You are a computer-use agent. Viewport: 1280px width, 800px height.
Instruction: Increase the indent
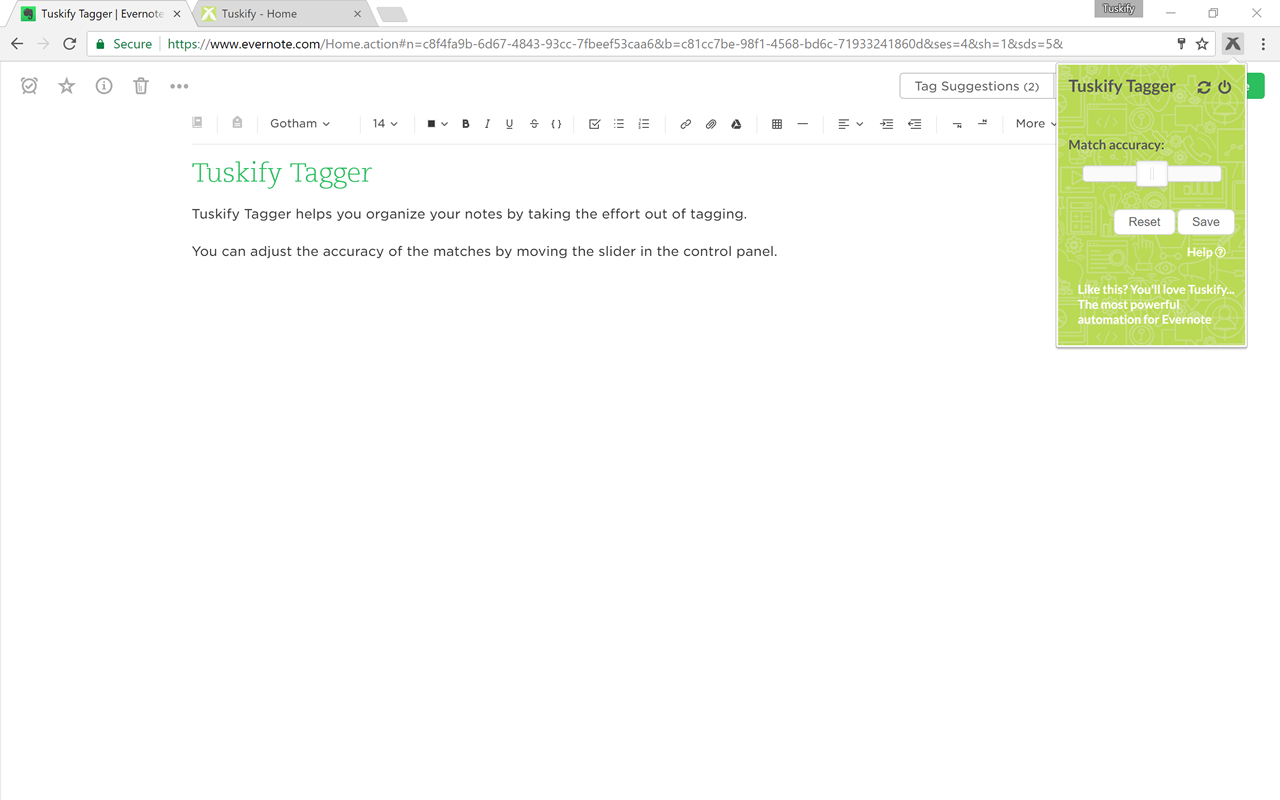pos(887,124)
